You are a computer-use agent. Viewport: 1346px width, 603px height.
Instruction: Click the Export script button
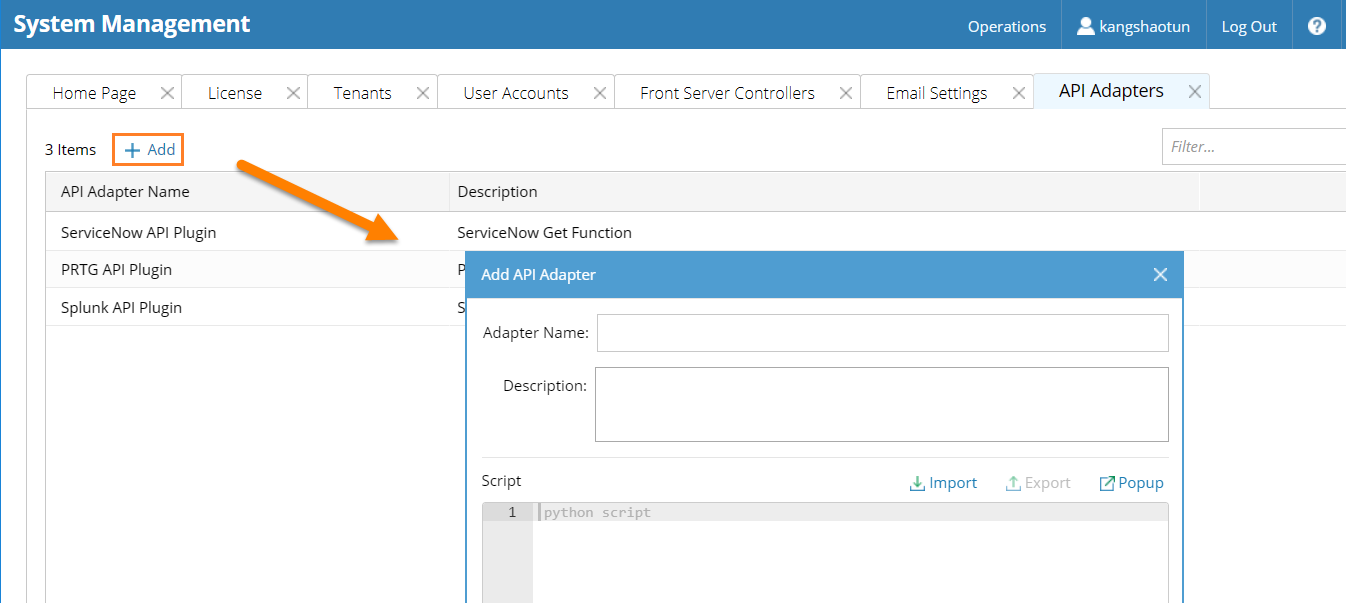click(x=1038, y=483)
